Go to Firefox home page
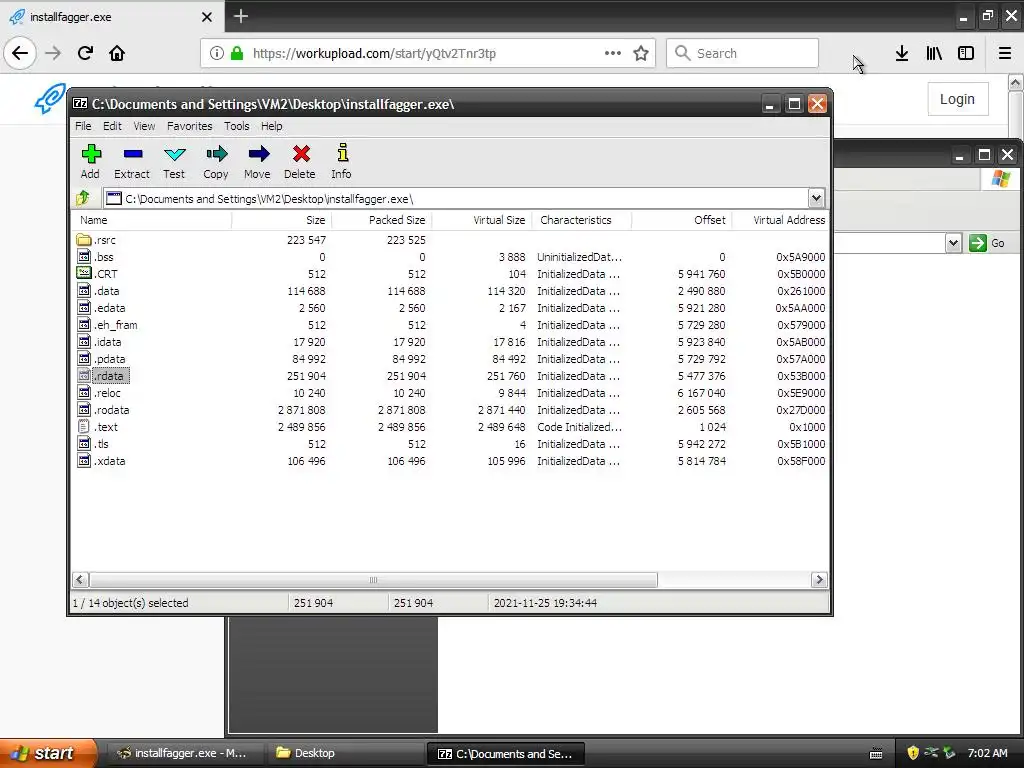Screen dimensions: 1024x768 point(117,53)
